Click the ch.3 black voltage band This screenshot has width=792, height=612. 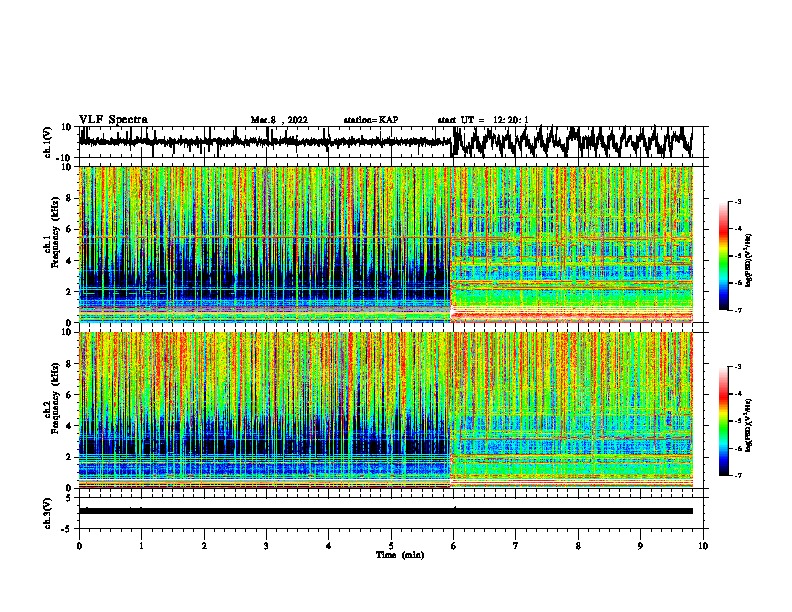click(x=386, y=511)
